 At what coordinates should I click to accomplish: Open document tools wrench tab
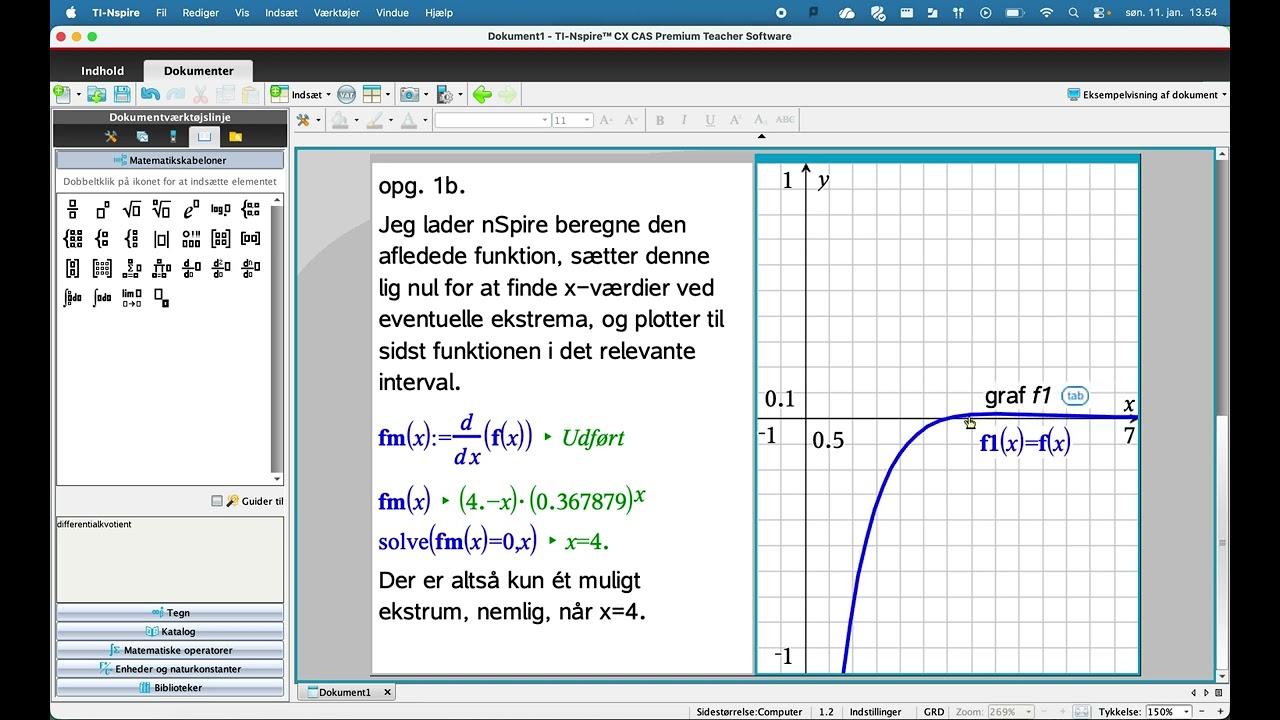pos(111,136)
